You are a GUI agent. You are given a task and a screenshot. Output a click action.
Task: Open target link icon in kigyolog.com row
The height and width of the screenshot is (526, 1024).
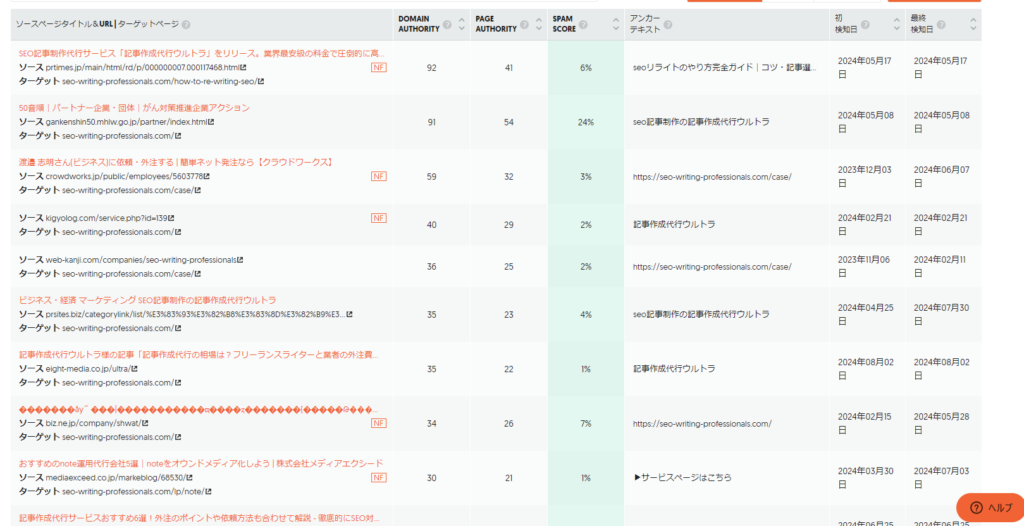(x=178, y=232)
